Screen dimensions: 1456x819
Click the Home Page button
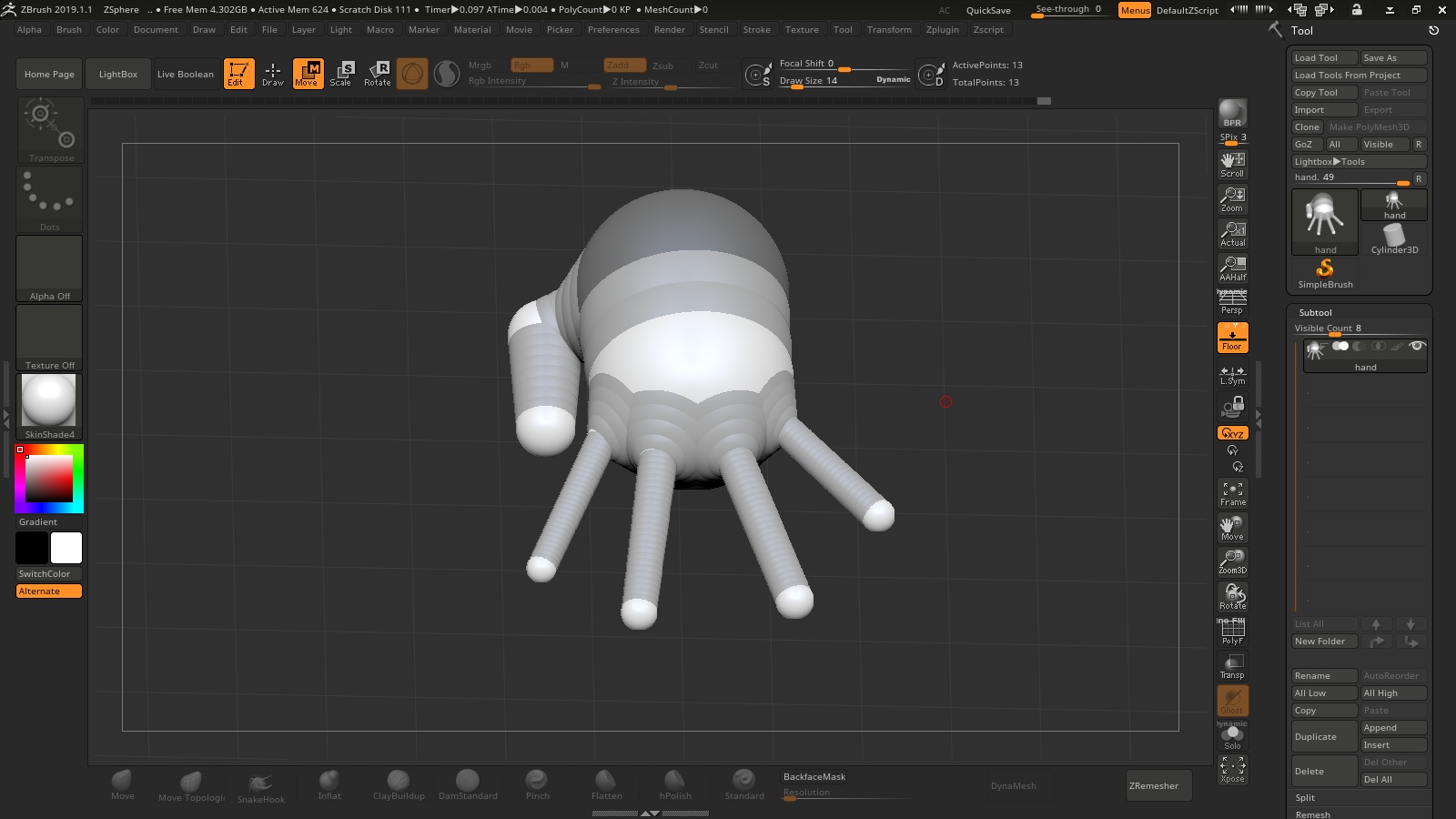49,75
